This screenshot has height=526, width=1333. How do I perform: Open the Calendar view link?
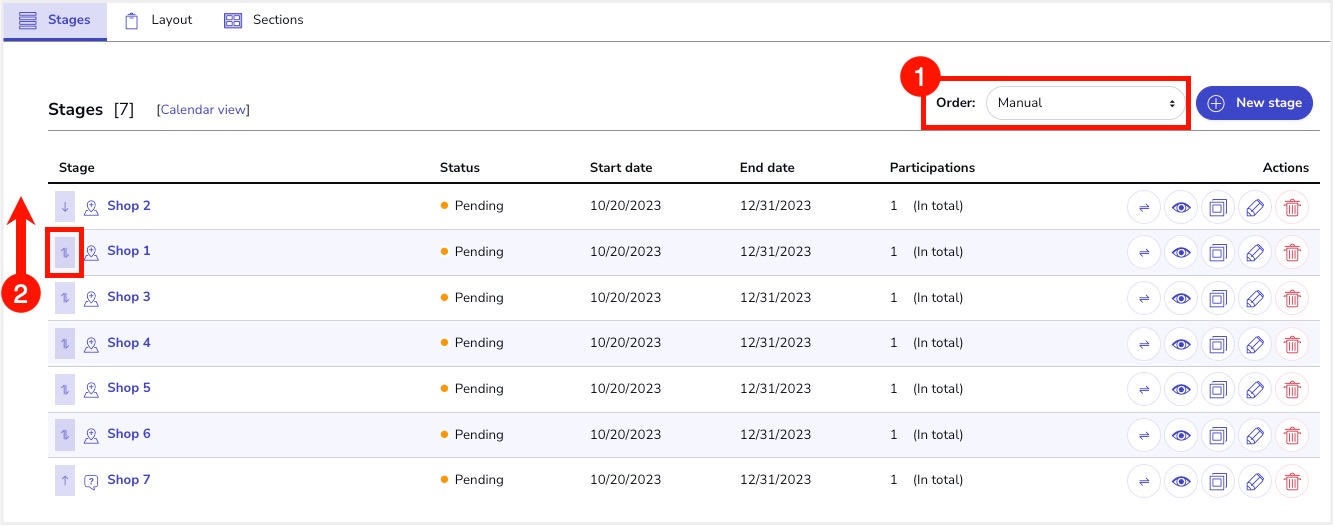(x=203, y=110)
